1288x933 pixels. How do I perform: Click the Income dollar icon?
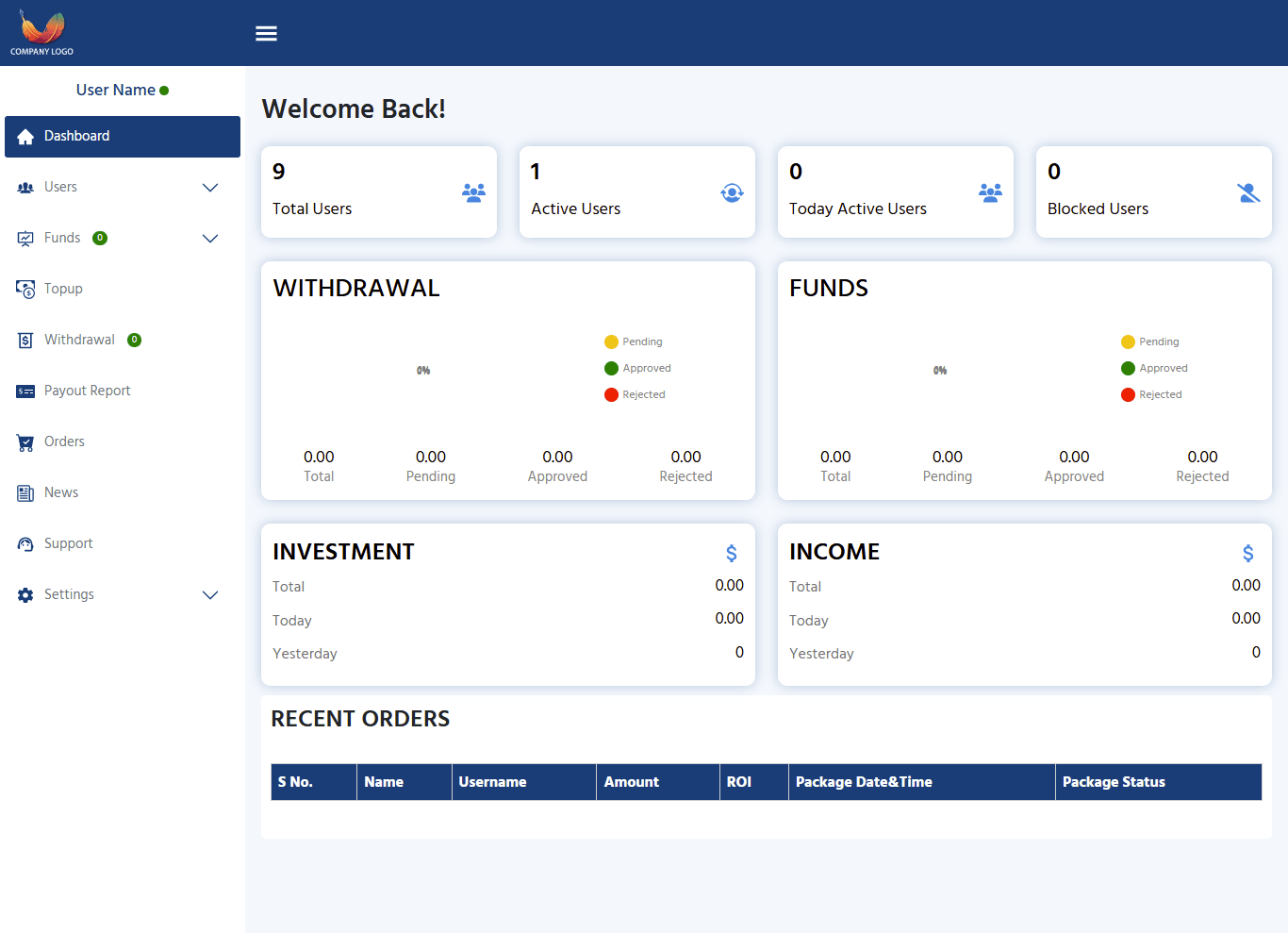[x=1247, y=553]
